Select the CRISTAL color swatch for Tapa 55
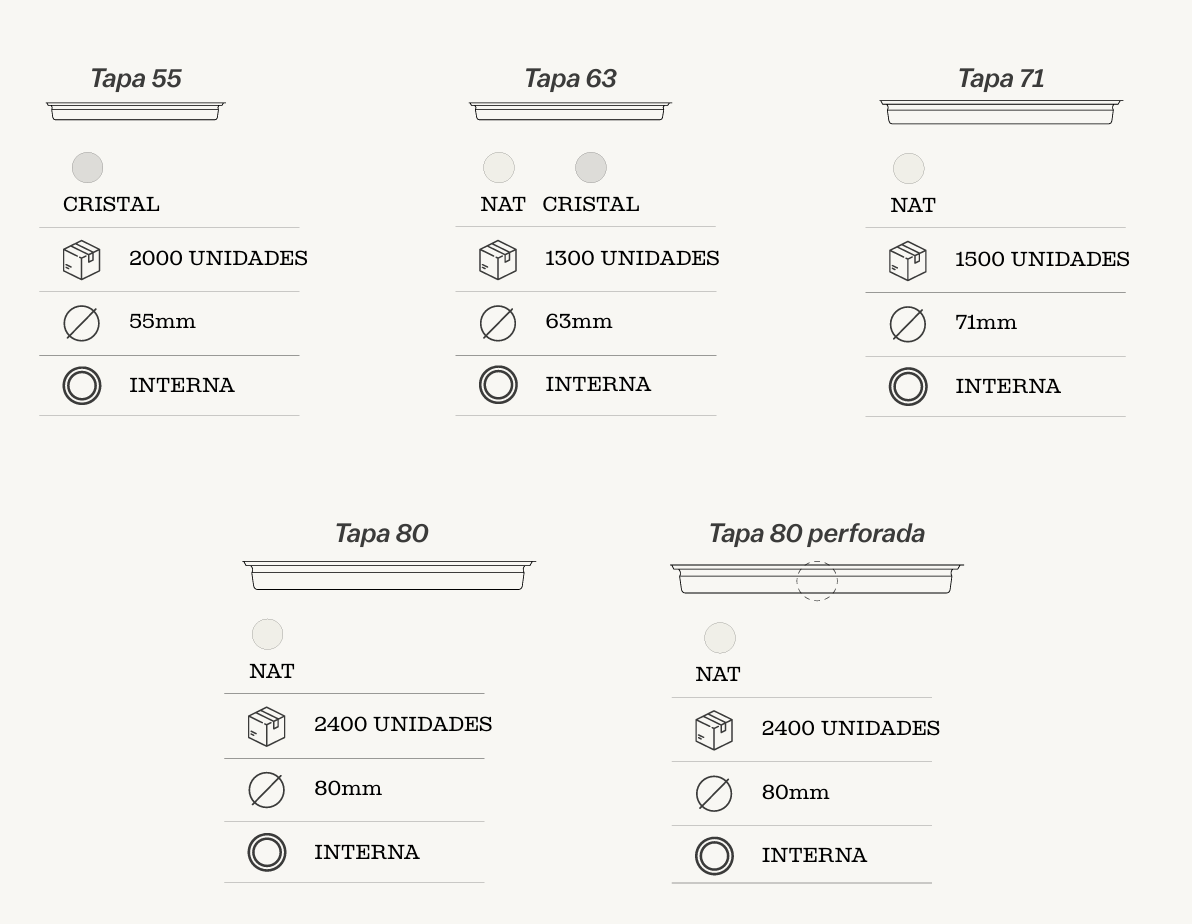The width and height of the screenshot is (1192, 924). click(88, 168)
